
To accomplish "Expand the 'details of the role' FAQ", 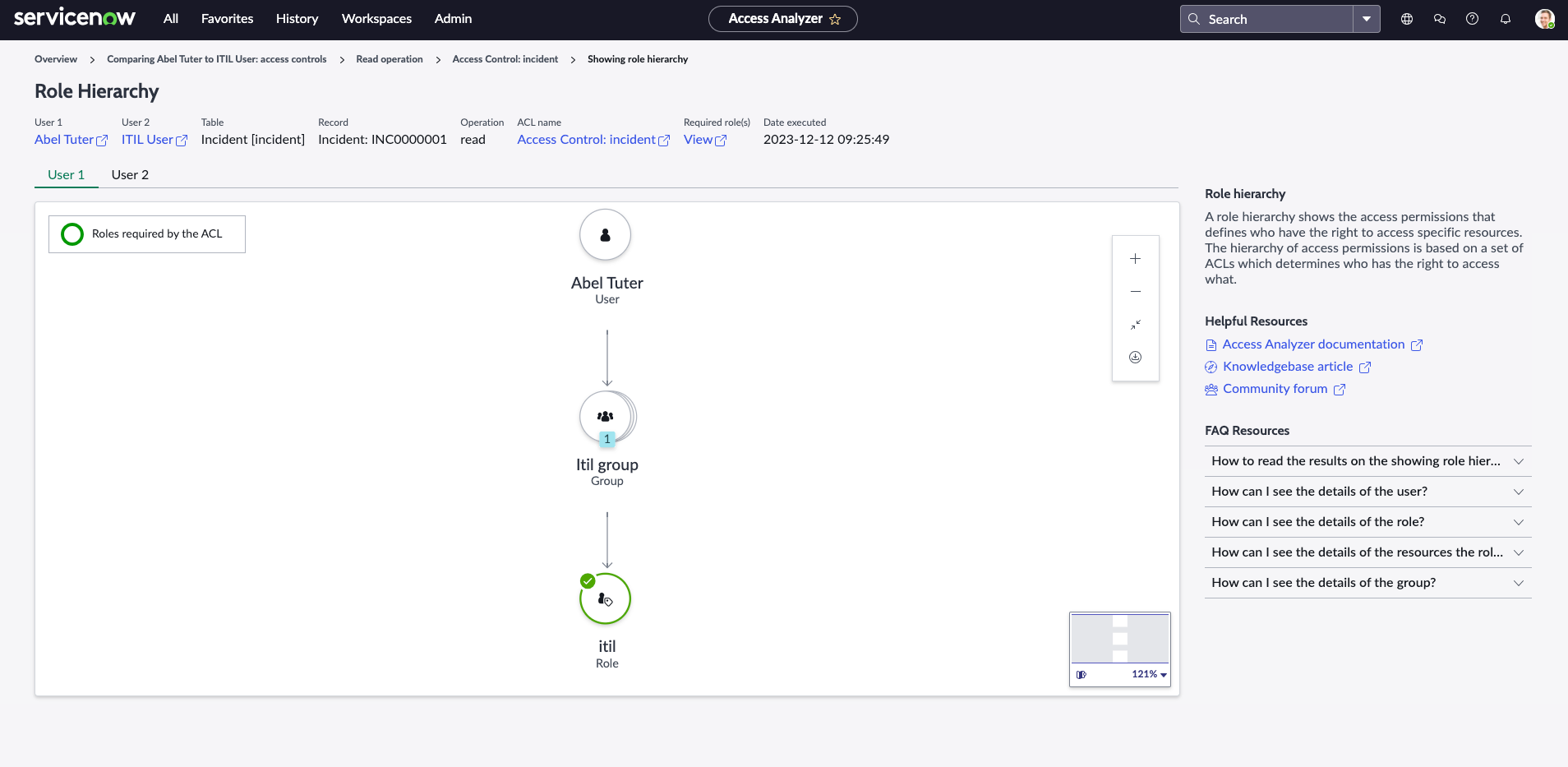I will pyautogui.click(x=1368, y=522).
